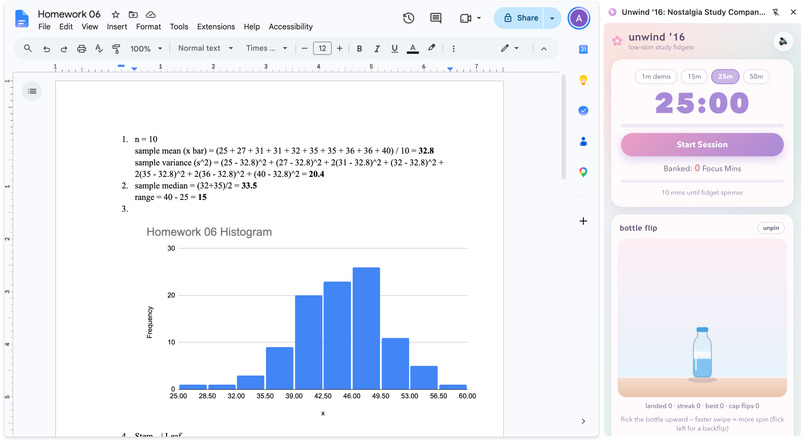Unpin the Unwind '16 extension panel
Image resolution: width=806 pixels, height=441 pixels.
(x=776, y=12)
